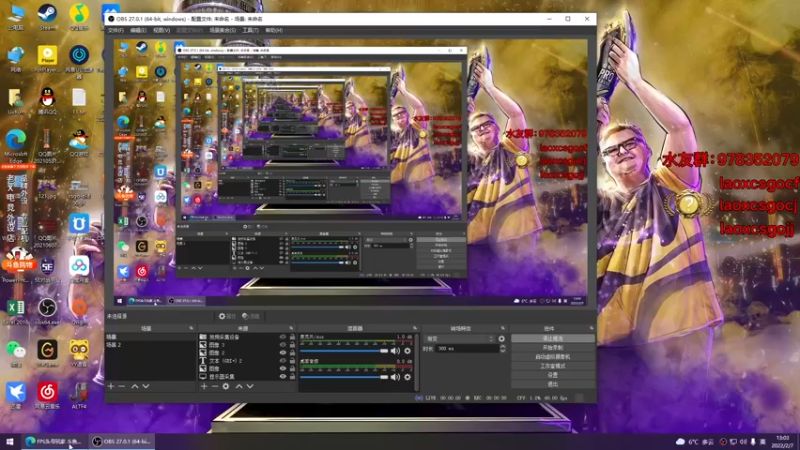Viewport: 800px width, 450px height.
Task: Open the NetEase Cloud Music desktop icon
Action: click(47, 392)
